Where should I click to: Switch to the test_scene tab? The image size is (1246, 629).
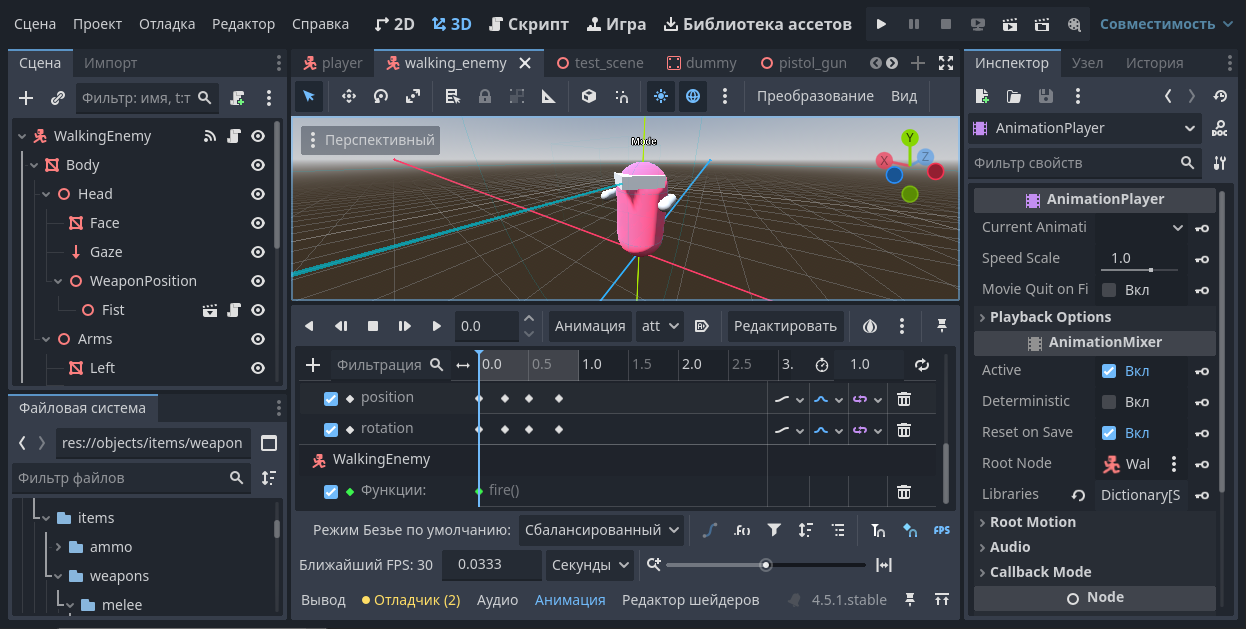(x=600, y=63)
